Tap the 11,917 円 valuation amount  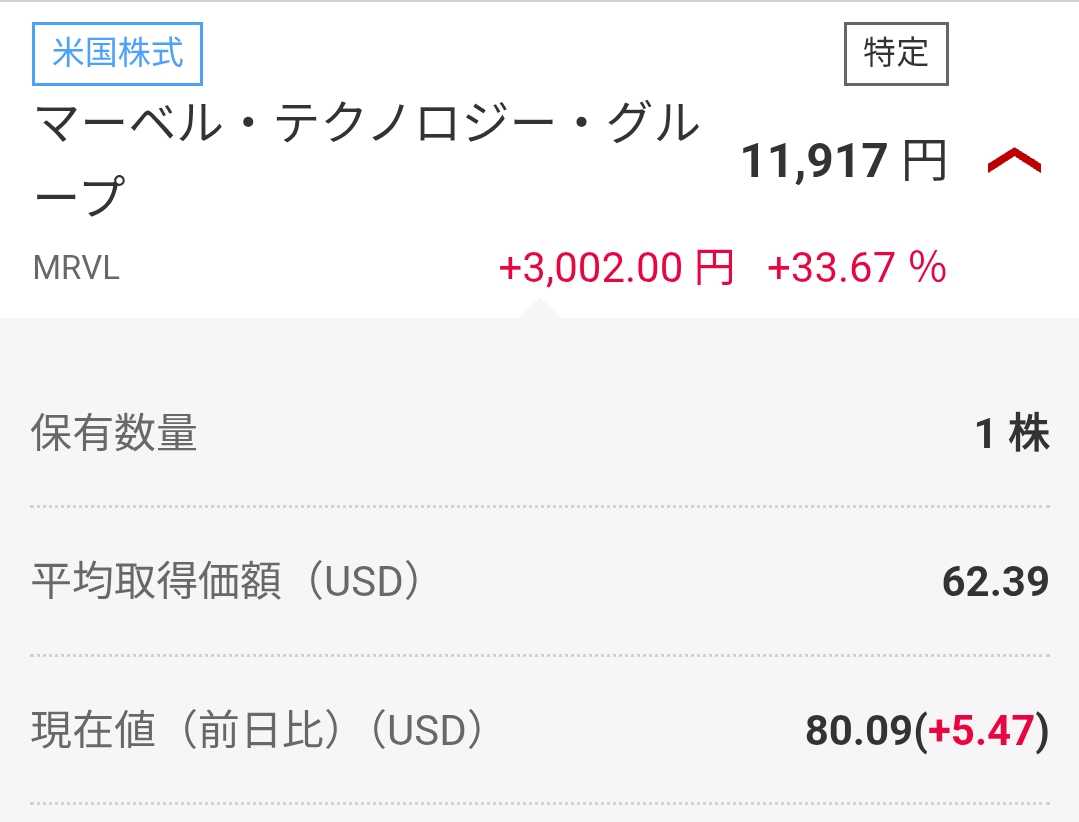coord(814,161)
